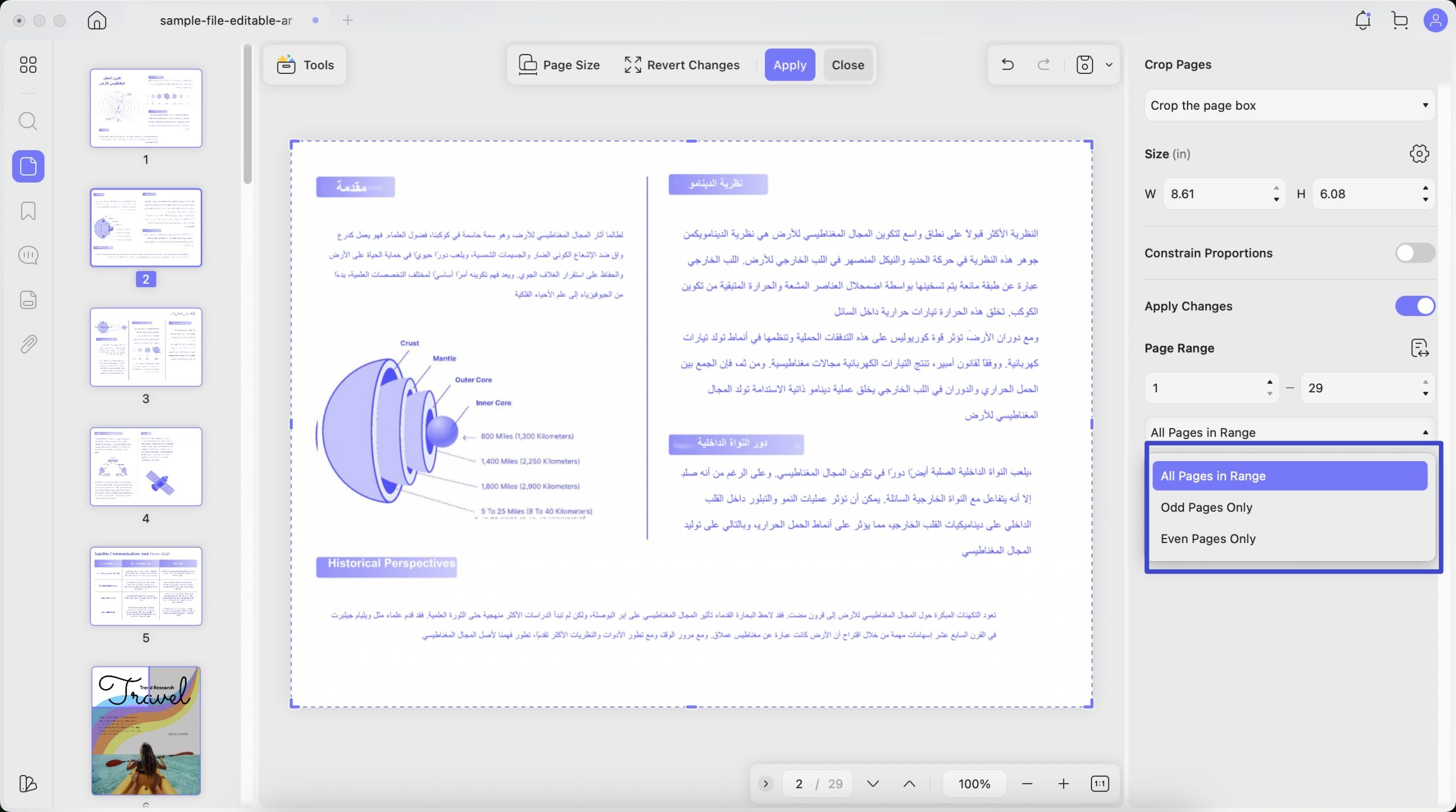
Task: Click the 100% zoom level field
Action: point(974,784)
